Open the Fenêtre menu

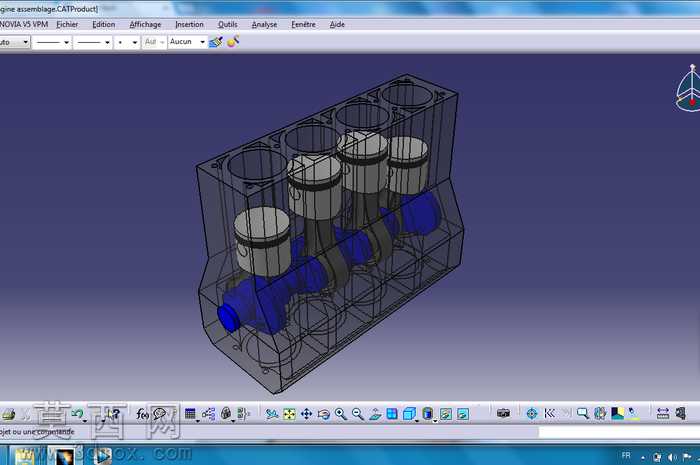(303, 25)
